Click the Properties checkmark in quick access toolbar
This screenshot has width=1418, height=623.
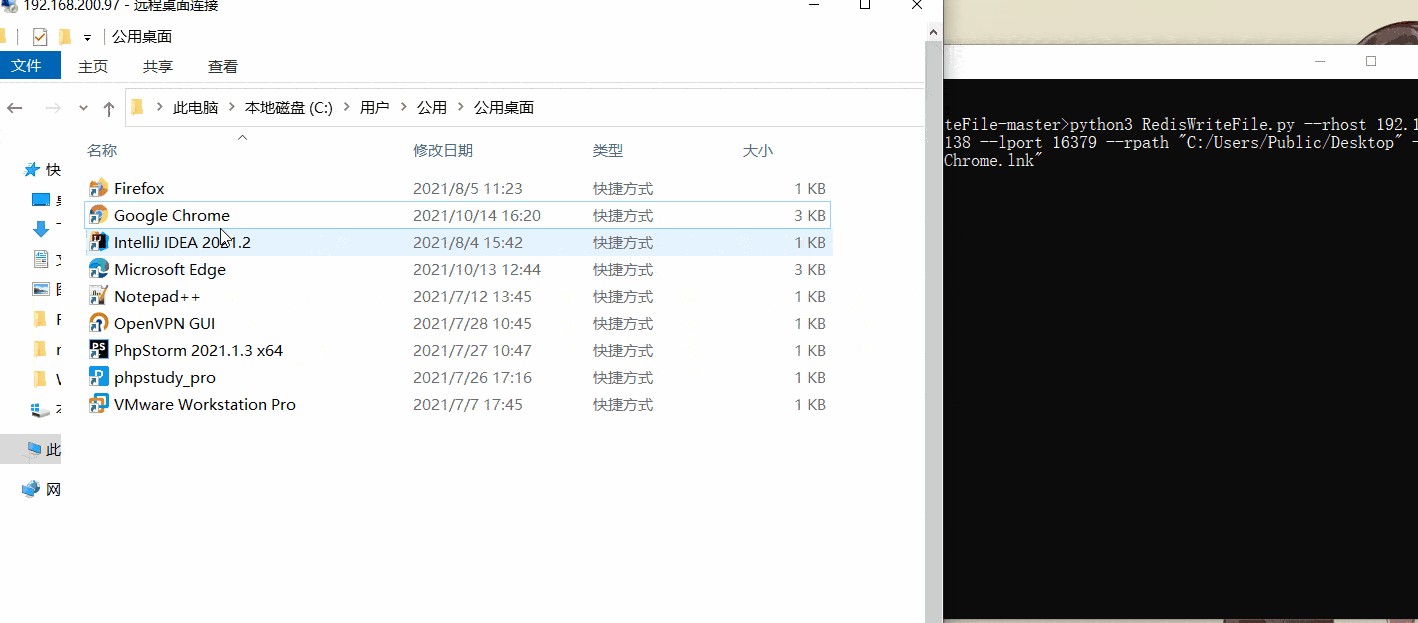pos(40,37)
